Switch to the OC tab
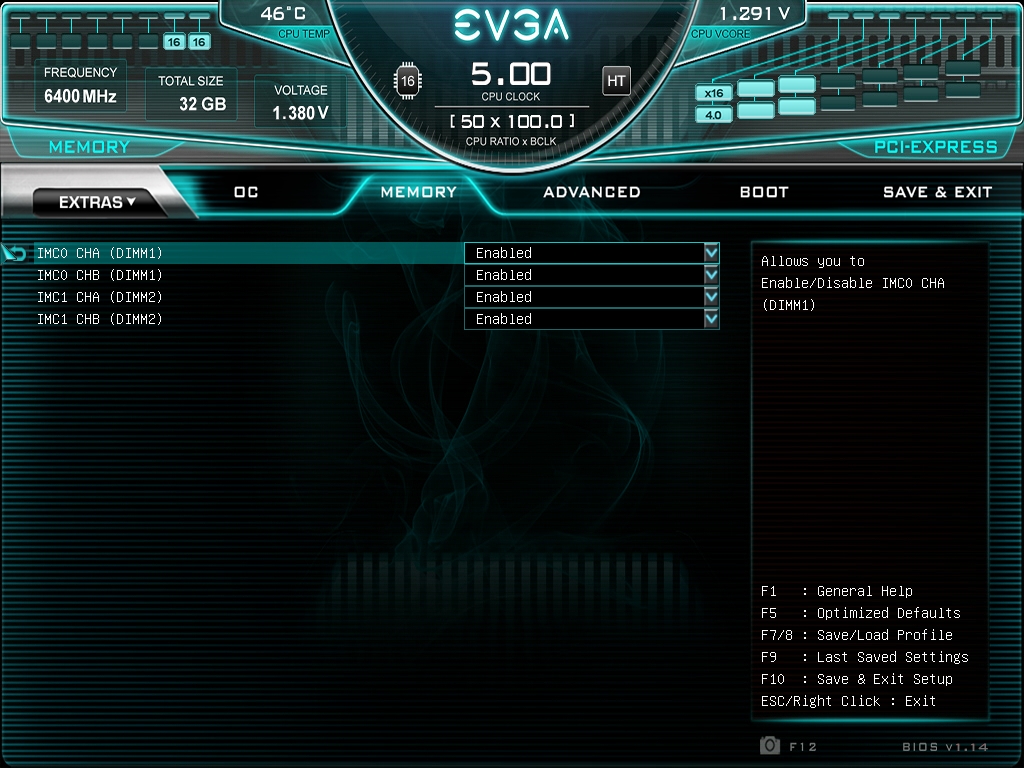Image resolution: width=1024 pixels, height=768 pixels. (x=246, y=192)
